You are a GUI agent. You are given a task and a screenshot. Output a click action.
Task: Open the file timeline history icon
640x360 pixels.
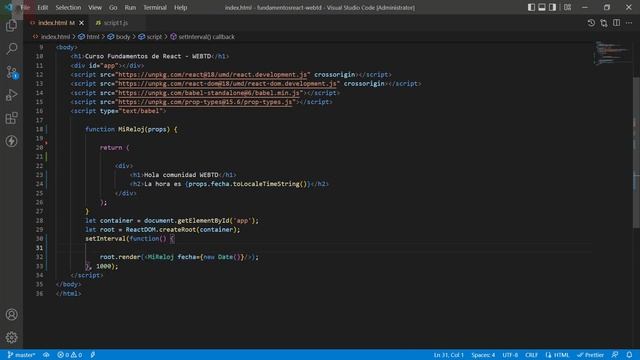click(591, 23)
